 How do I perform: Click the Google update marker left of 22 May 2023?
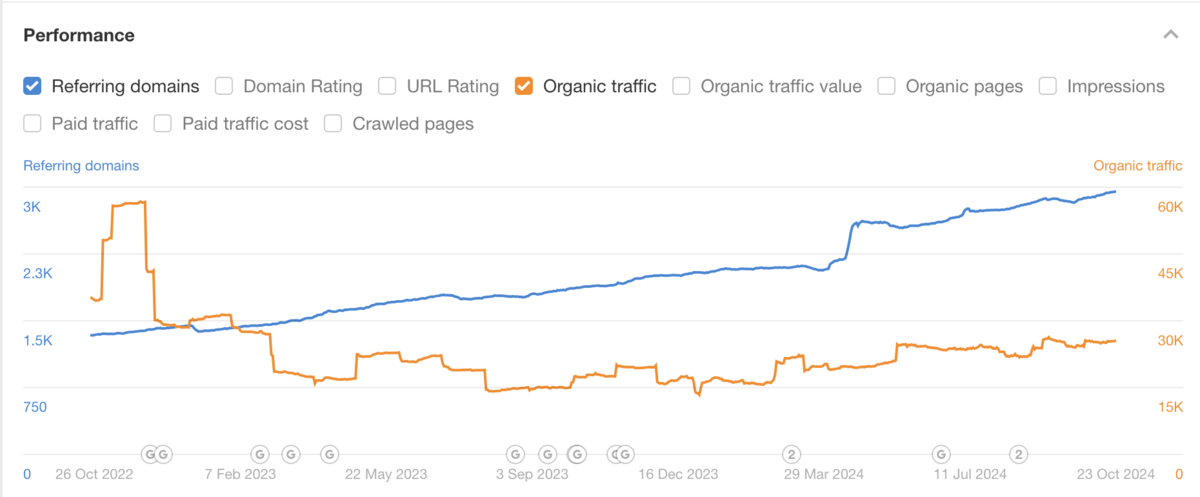pyautogui.click(x=329, y=454)
